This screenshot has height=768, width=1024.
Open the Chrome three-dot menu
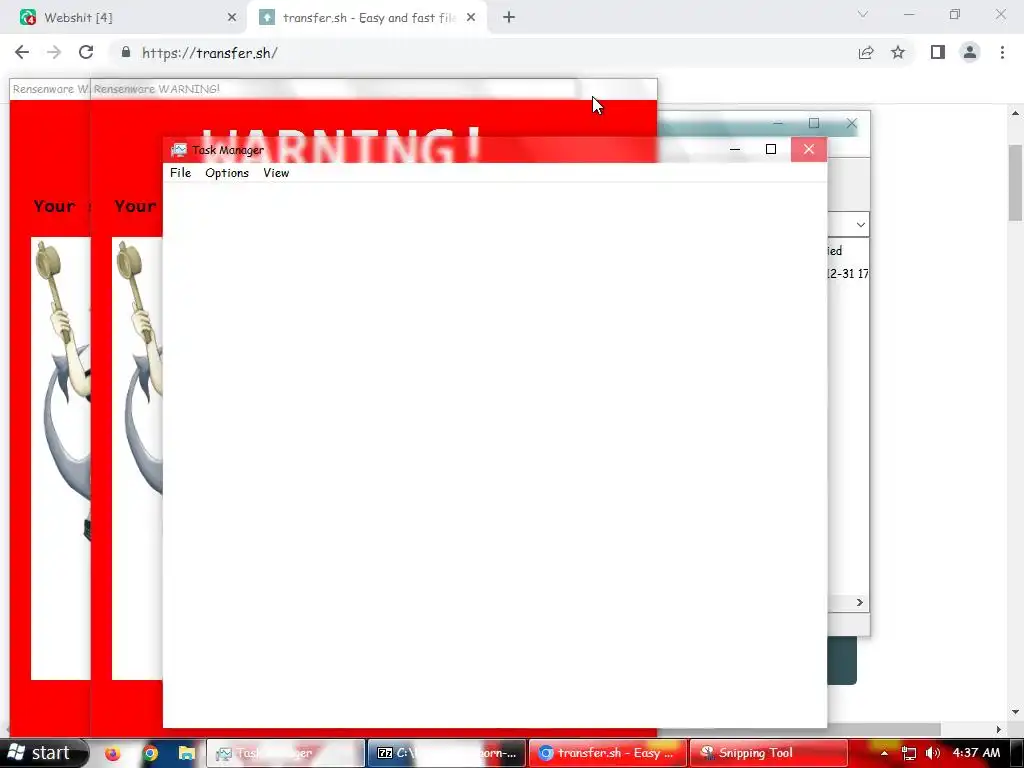(1002, 52)
